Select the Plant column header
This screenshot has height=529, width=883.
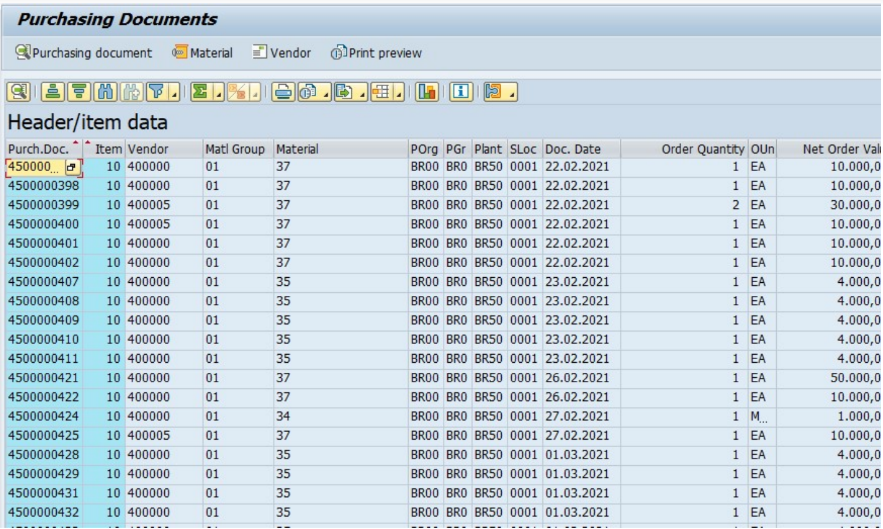(x=489, y=149)
